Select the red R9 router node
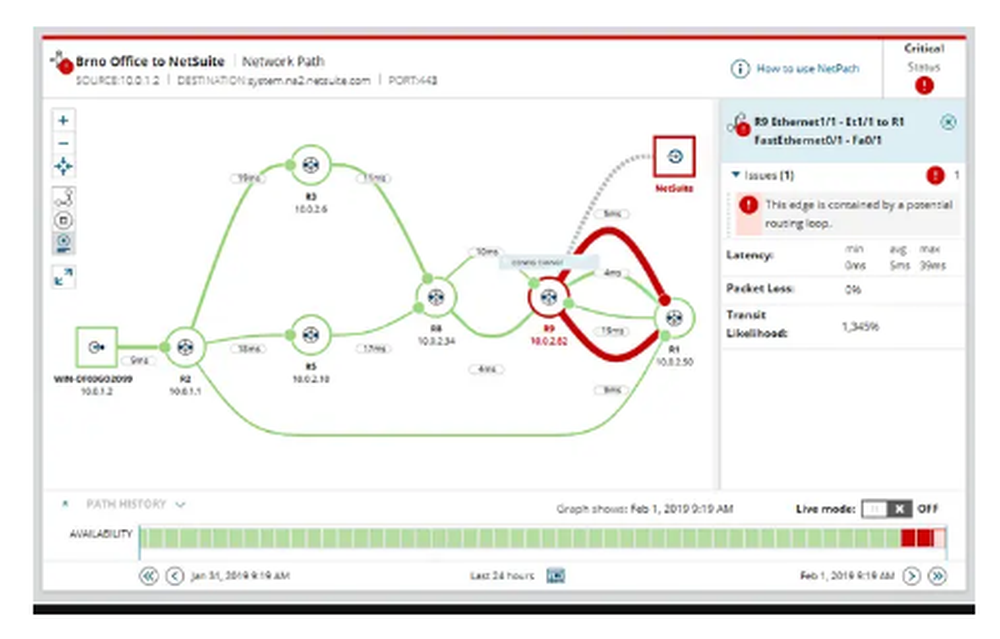 click(548, 297)
